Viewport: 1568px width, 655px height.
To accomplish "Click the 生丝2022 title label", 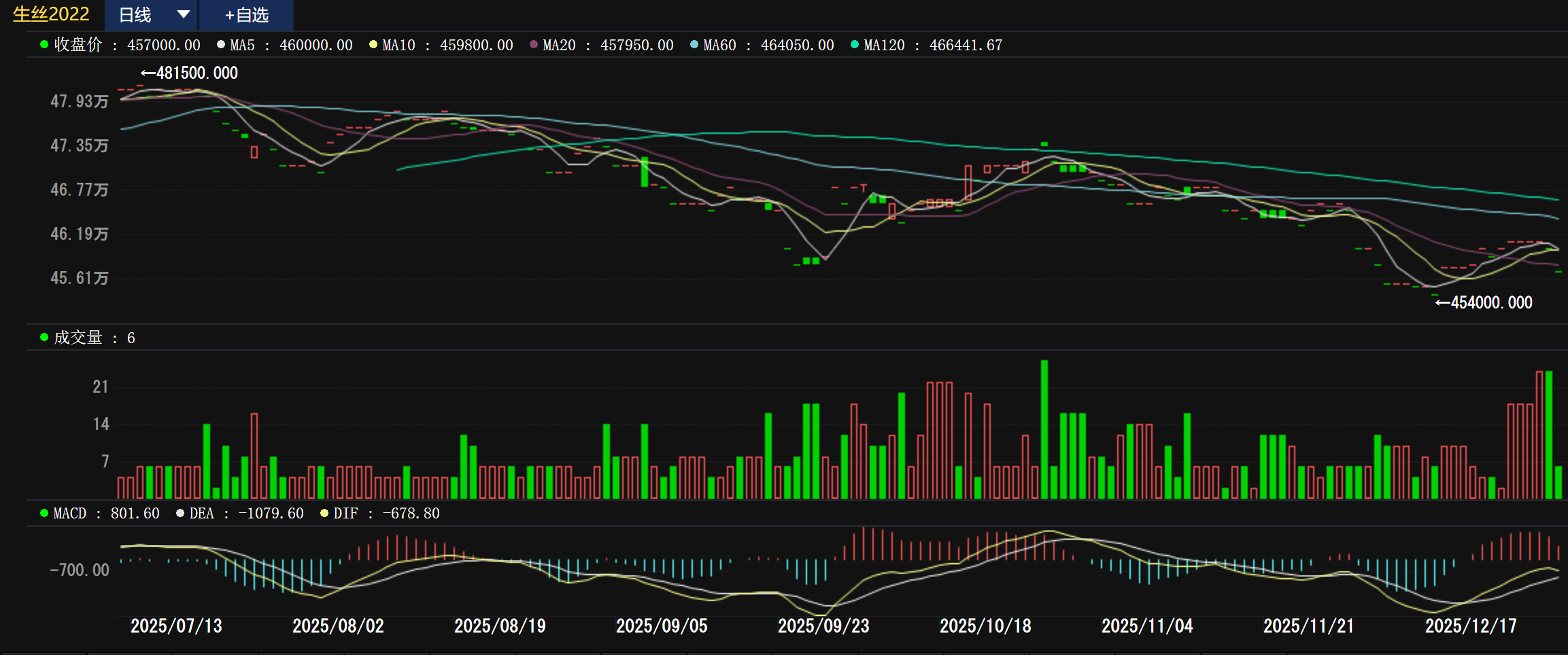I will tap(51, 14).
